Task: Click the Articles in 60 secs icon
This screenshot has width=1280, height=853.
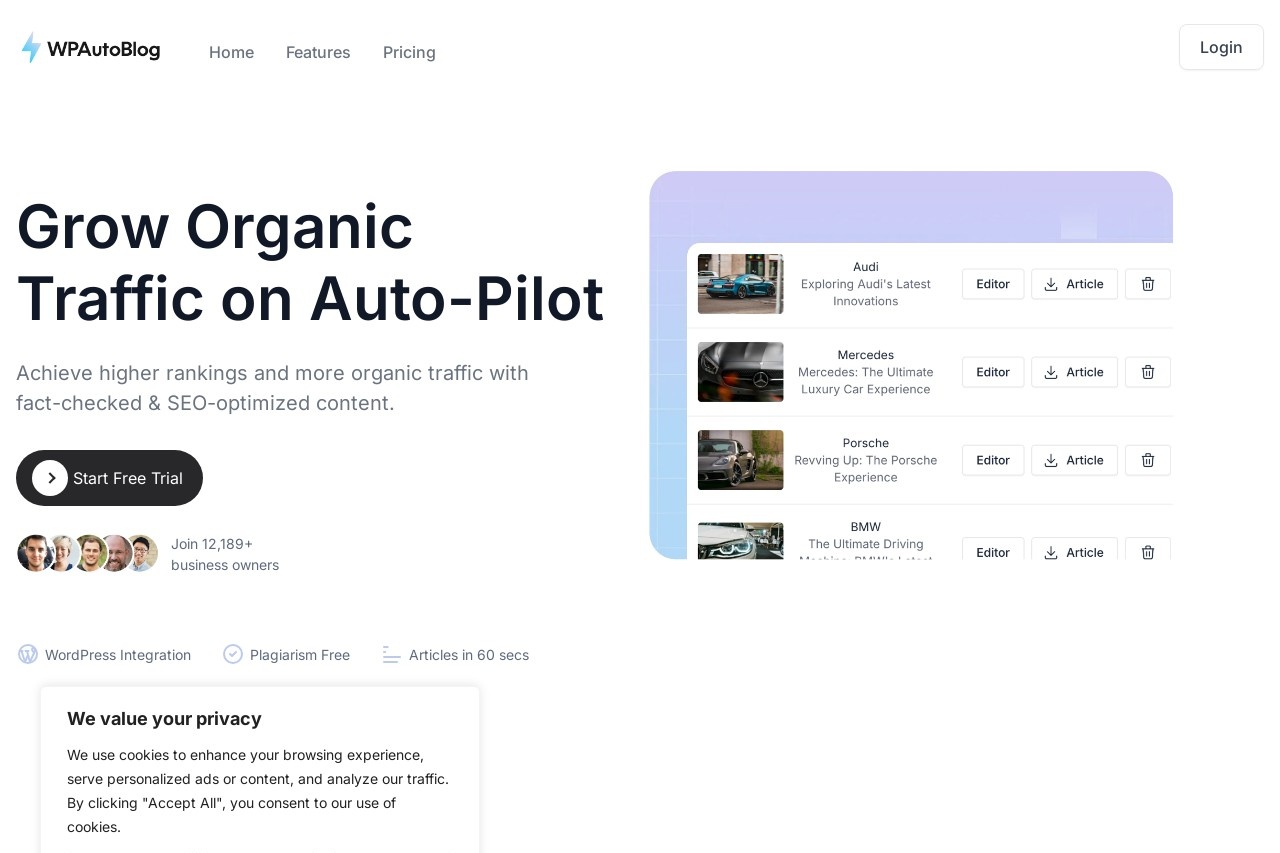Action: tap(391, 654)
